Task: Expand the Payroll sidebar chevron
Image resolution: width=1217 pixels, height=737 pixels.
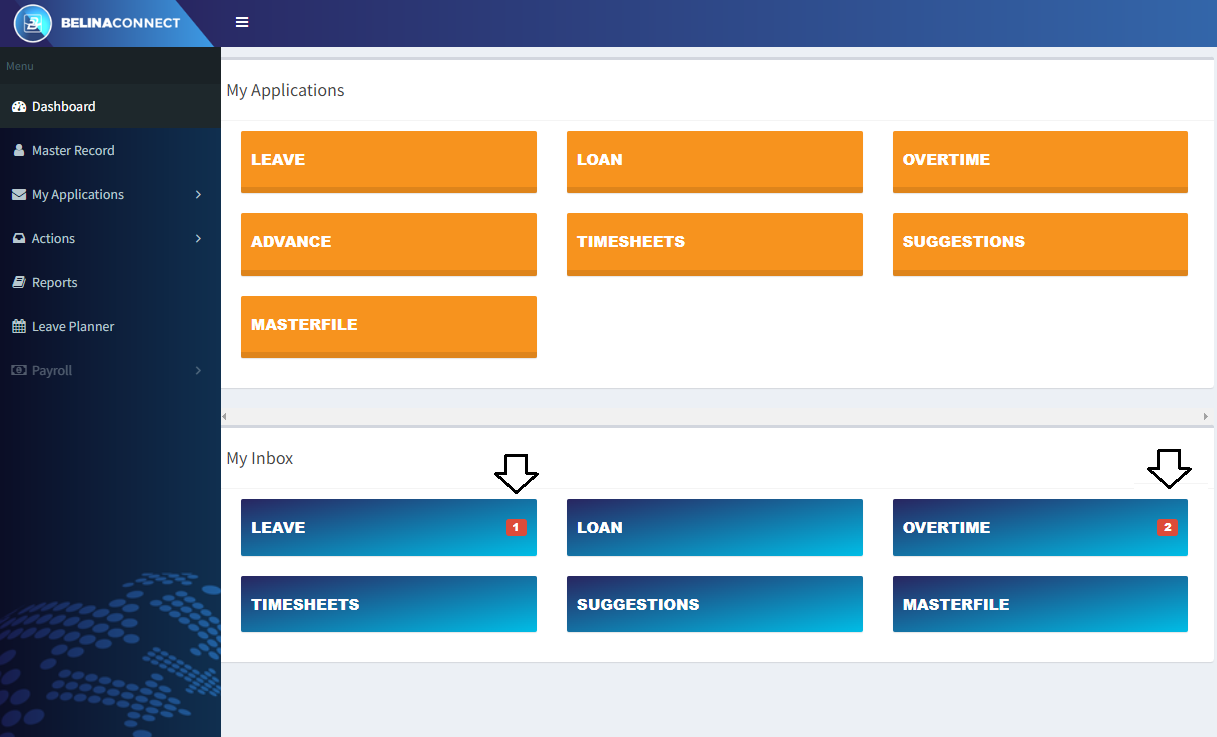Action: point(198,370)
